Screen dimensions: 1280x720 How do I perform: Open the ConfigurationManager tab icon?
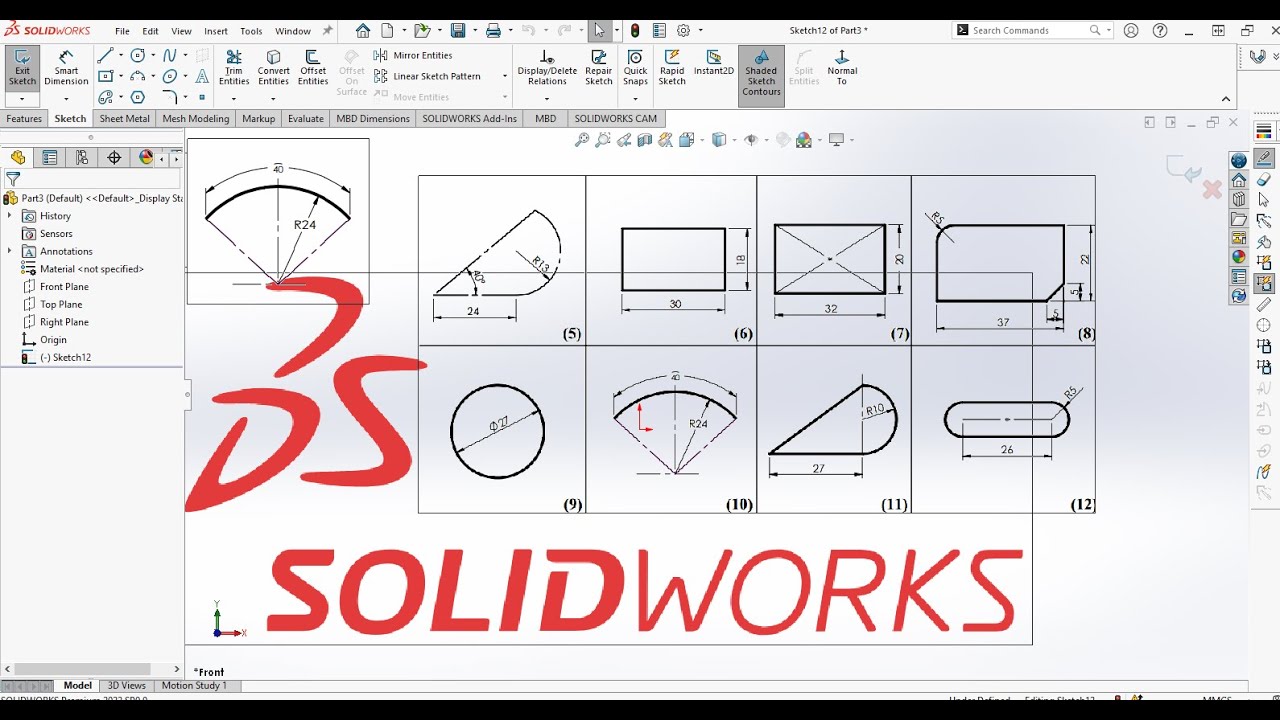[x=82, y=157]
